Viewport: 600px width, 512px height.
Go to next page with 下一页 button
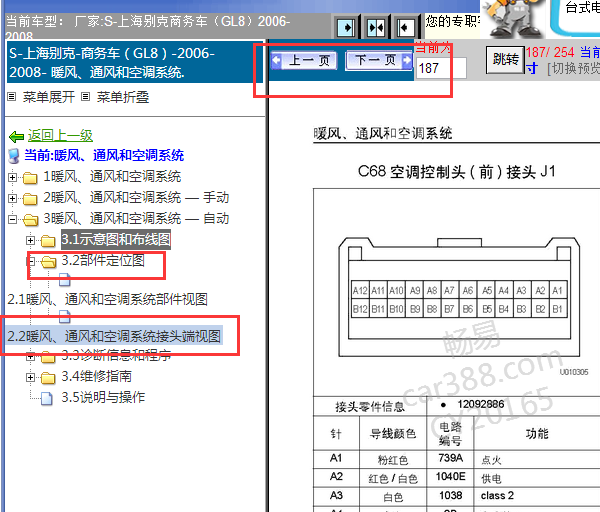point(379,60)
